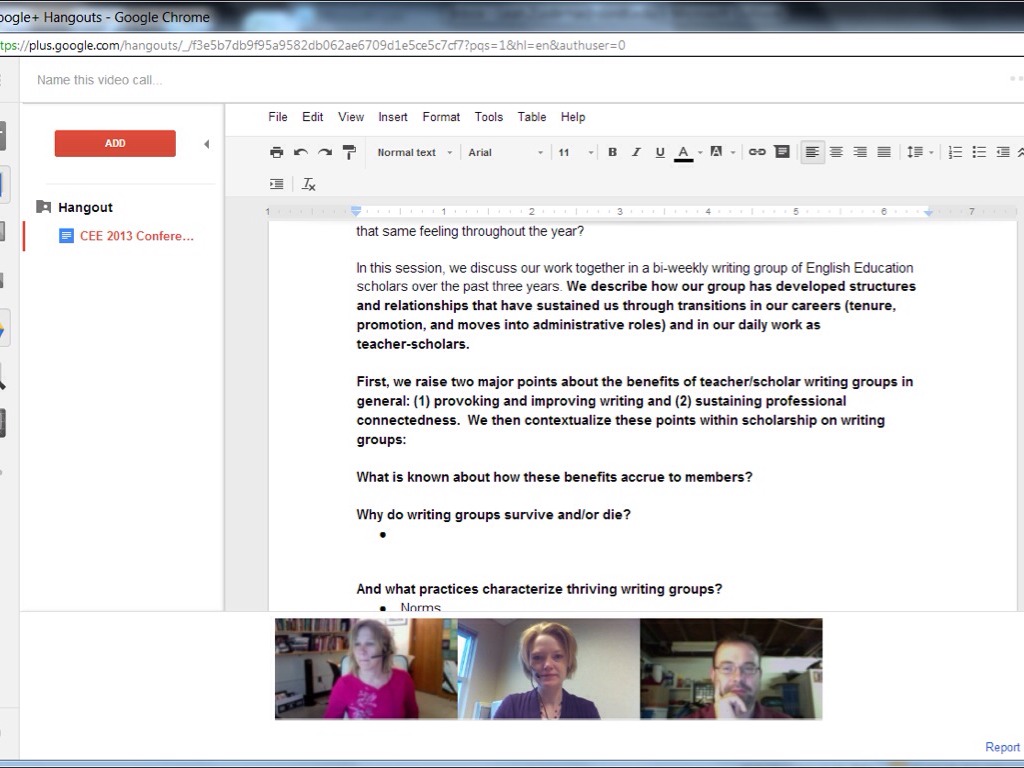
Task: Open the Normal text style dropdown
Action: [414, 152]
